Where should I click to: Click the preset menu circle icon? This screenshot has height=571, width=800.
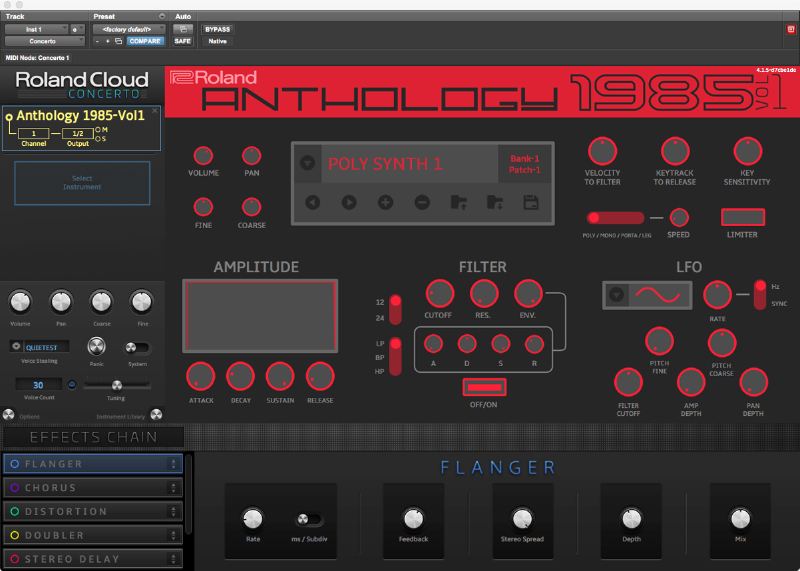coord(162,16)
